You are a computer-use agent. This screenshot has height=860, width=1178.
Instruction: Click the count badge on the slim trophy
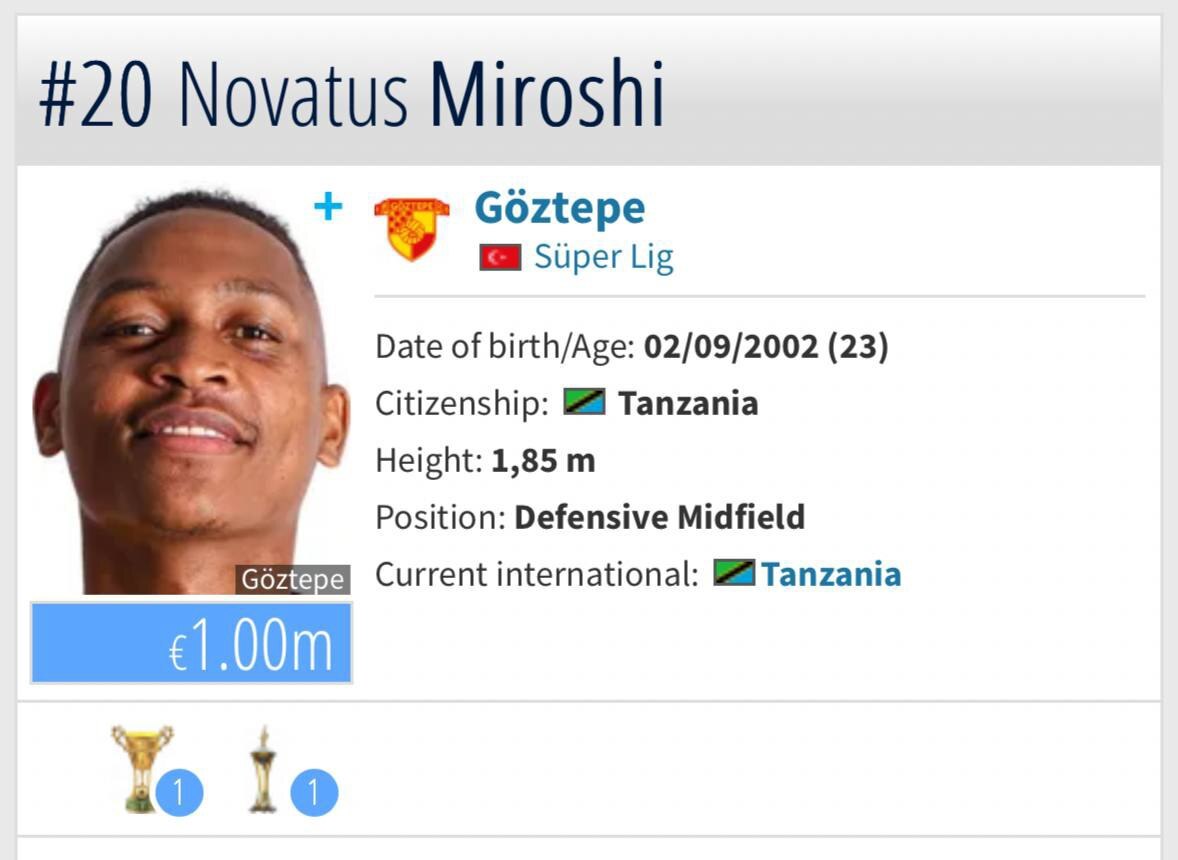click(x=313, y=794)
